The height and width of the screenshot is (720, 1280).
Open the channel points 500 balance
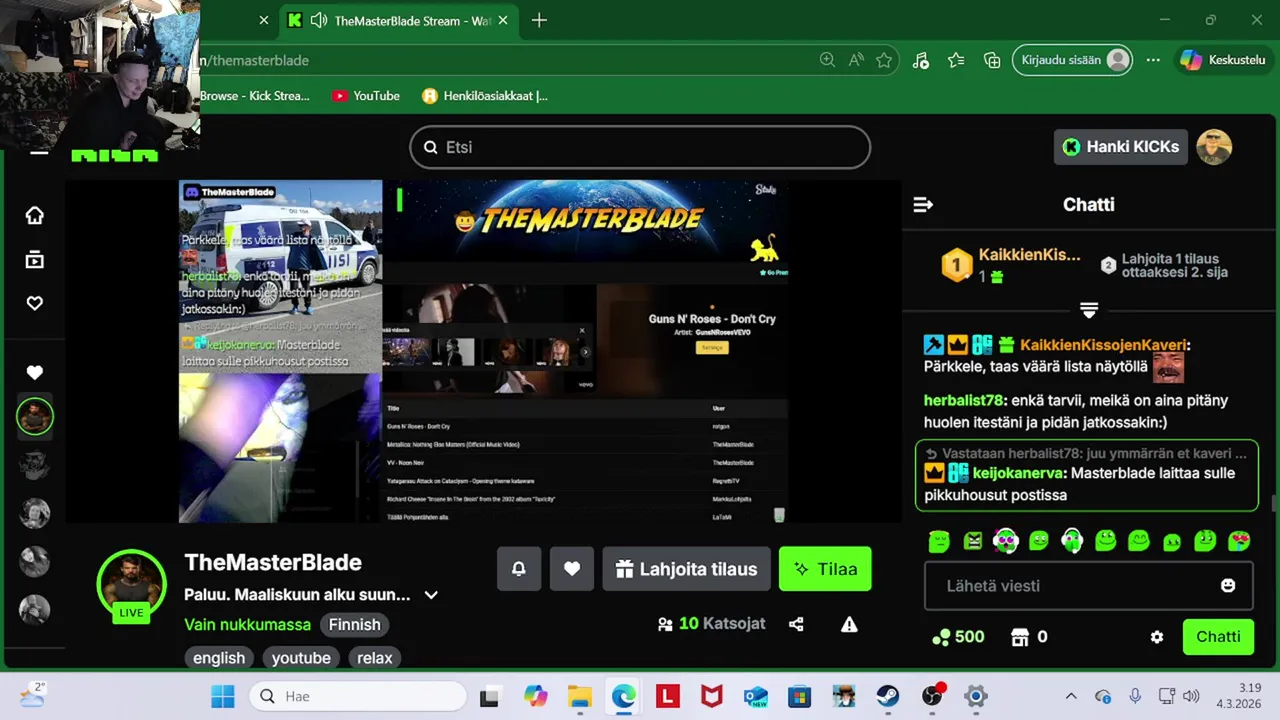958,637
